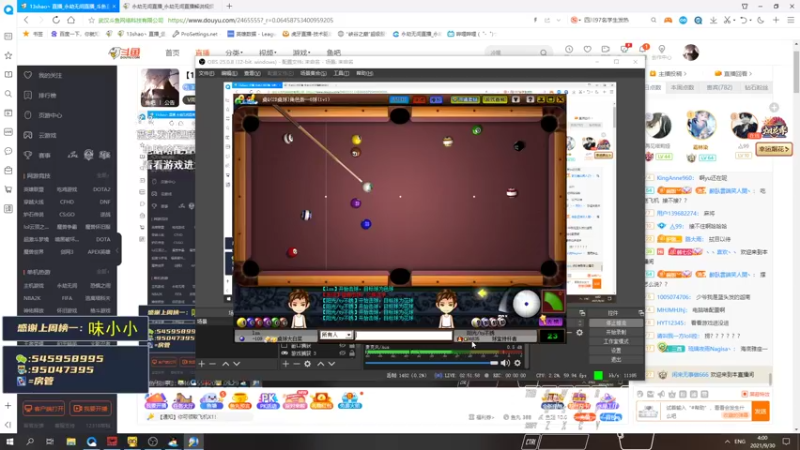Screen dimensions: 800x450
Task: Add a scene with OBS plus button
Action: (202, 364)
